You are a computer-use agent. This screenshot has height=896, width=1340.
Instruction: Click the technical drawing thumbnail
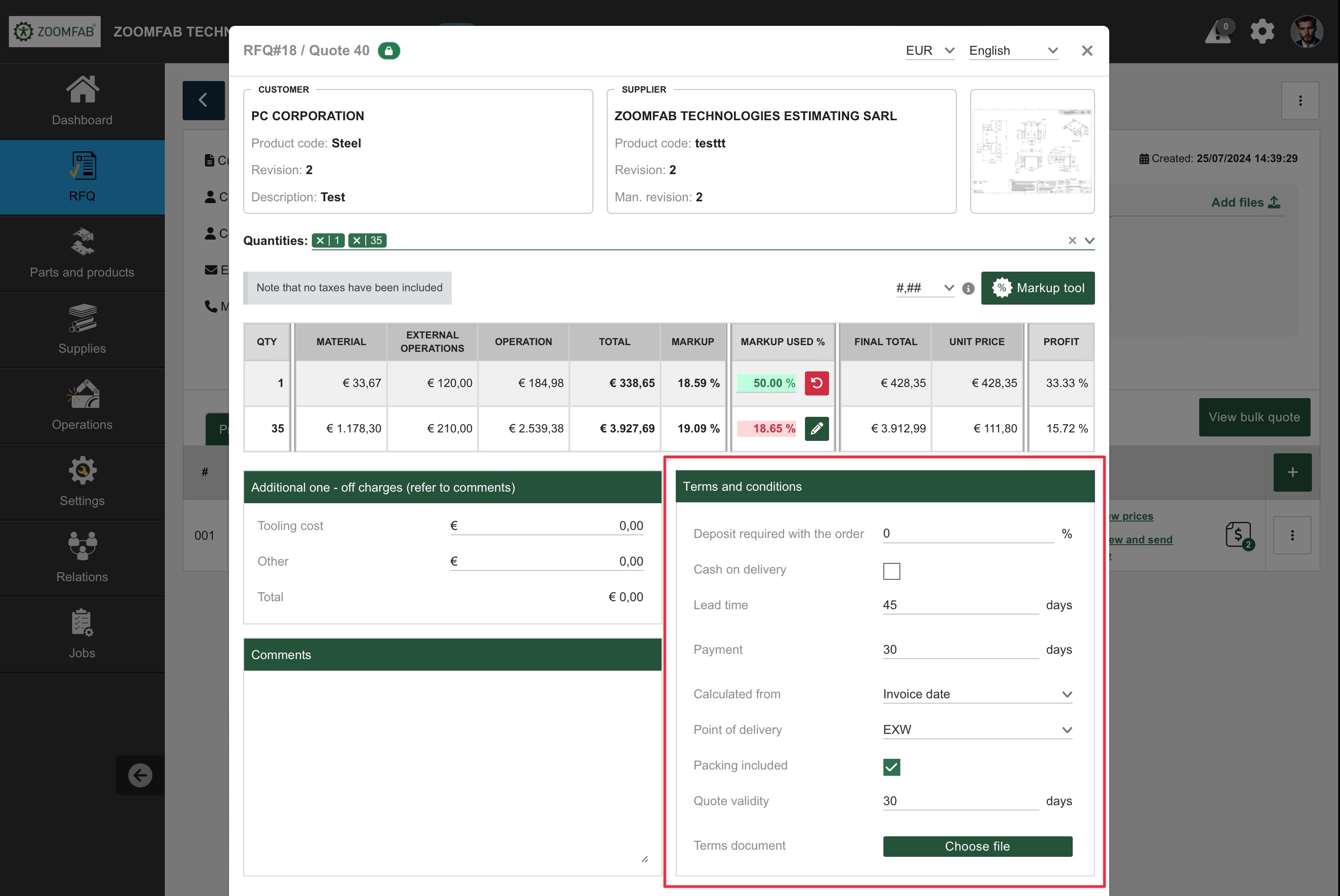pyautogui.click(x=1032, y=151)
